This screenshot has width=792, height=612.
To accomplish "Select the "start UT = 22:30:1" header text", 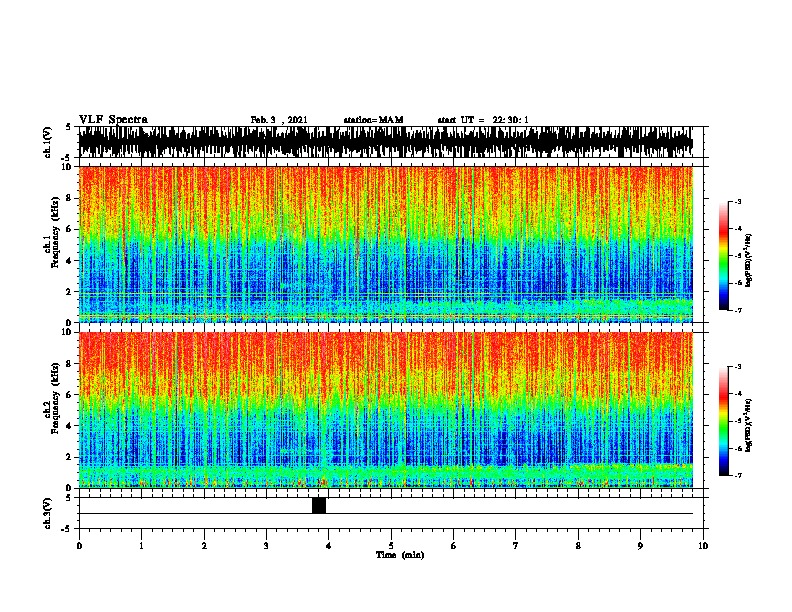I will click(483, 120).
